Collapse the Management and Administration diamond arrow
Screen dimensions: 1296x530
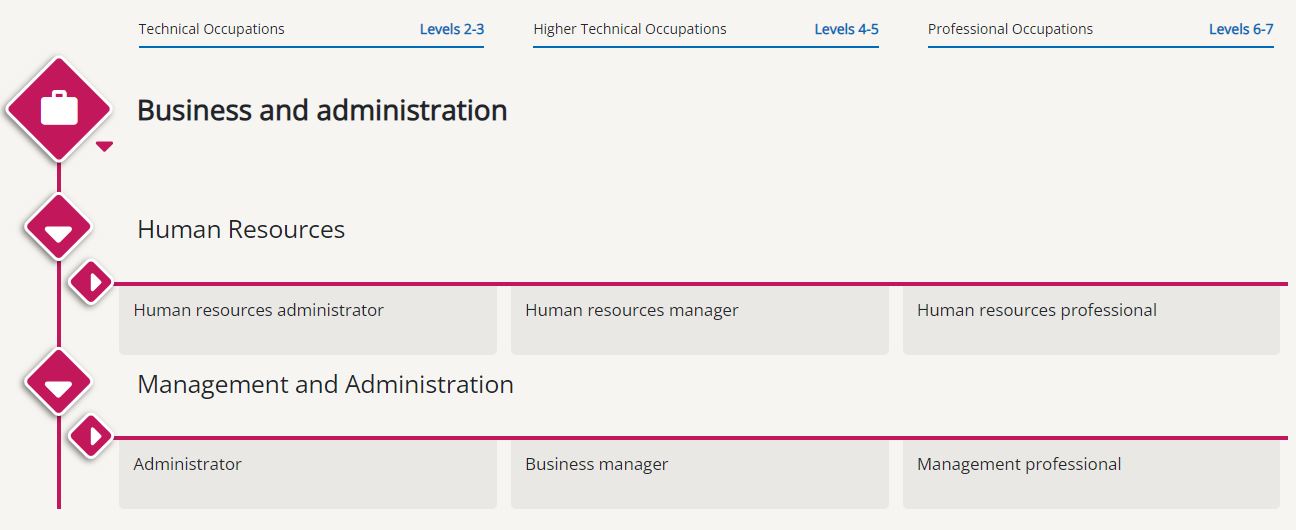point(59,383)
